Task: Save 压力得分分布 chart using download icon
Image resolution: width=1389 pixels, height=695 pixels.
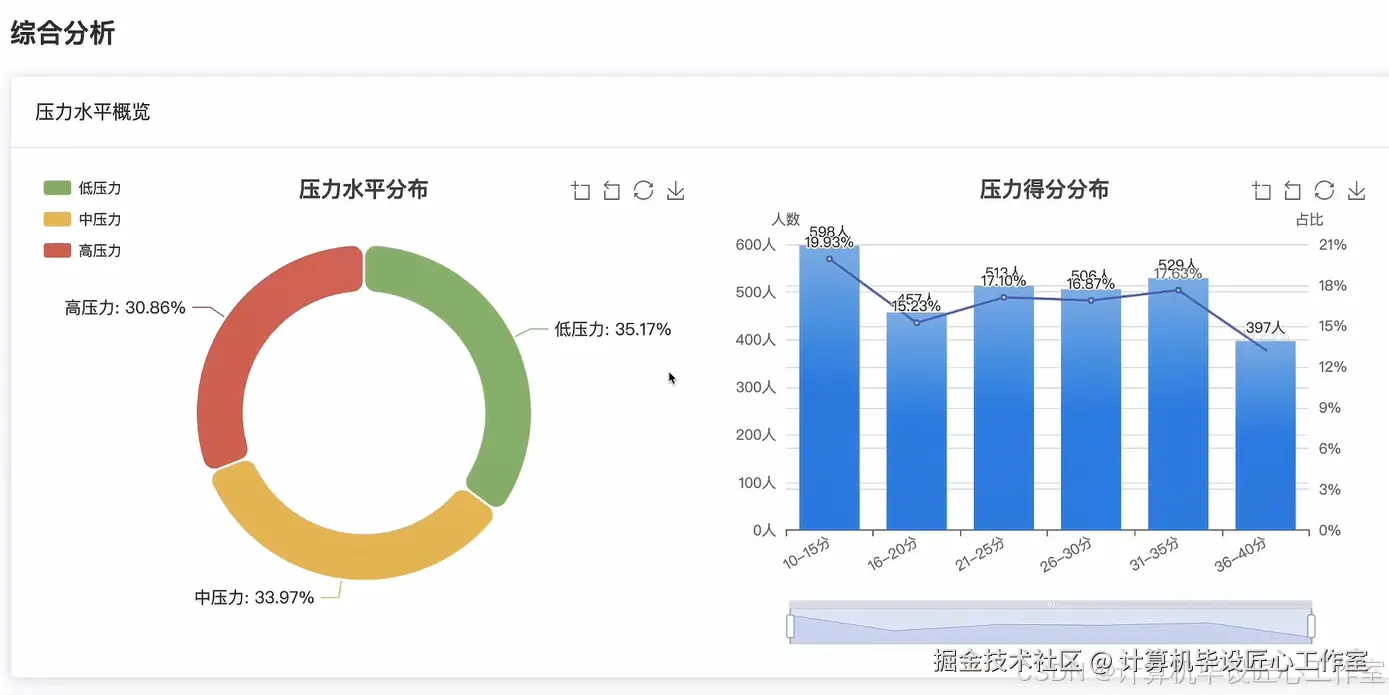Action: click(1357, 190)
